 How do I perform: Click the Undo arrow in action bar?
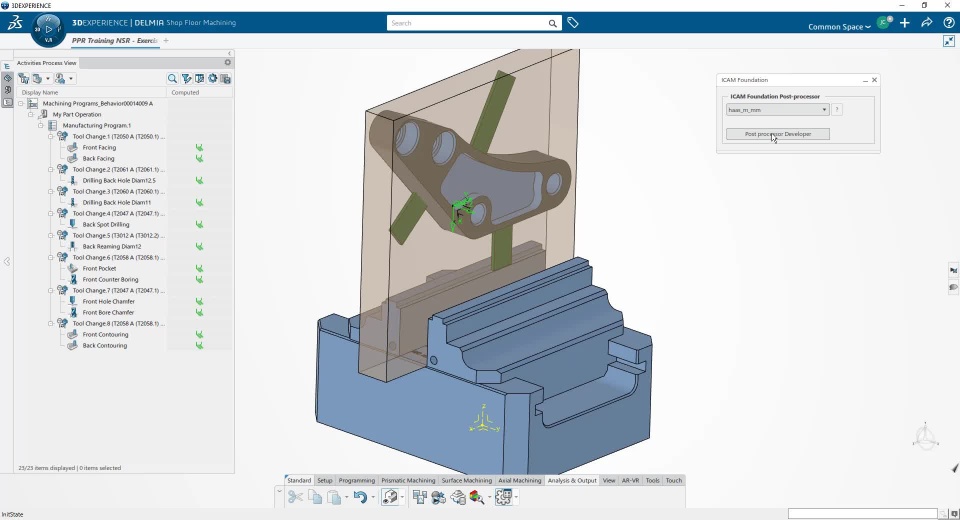click(360, 497)
